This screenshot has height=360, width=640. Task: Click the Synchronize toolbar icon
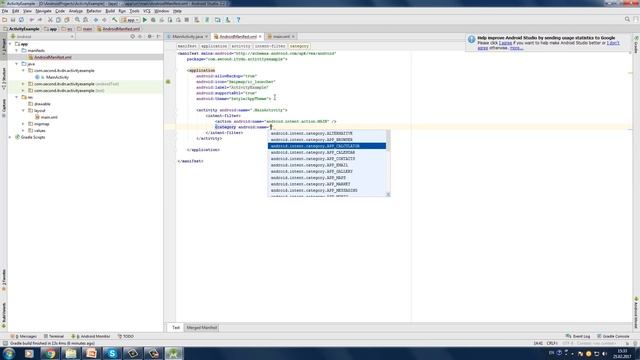21,20
